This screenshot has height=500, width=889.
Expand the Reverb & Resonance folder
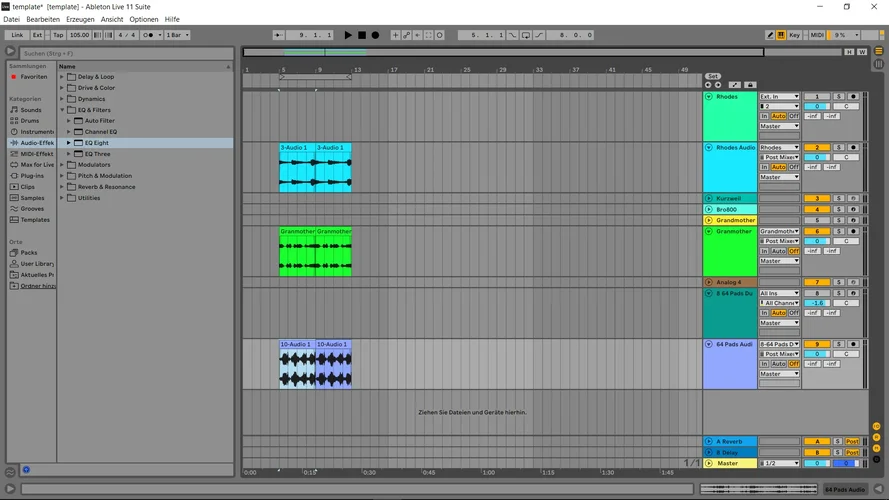pos(62,187)
